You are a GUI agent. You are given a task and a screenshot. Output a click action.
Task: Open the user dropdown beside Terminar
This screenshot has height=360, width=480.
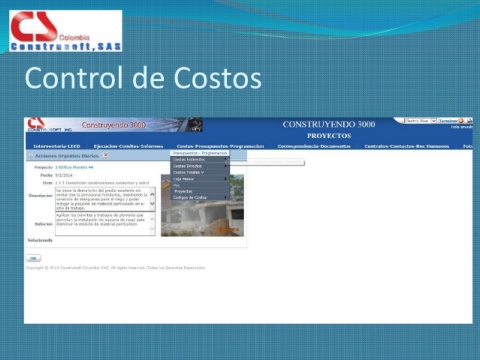tap(434, 121)
